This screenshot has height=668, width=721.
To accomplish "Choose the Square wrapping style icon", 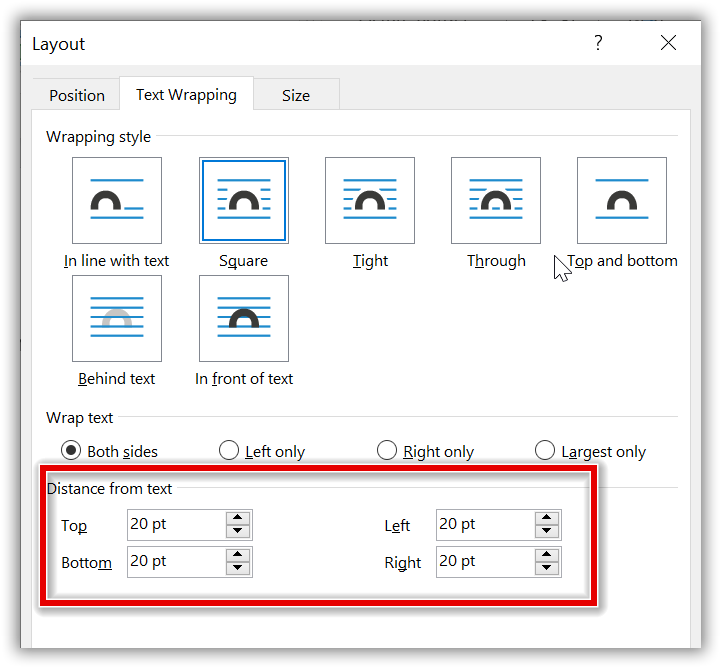I will (243, 201).
